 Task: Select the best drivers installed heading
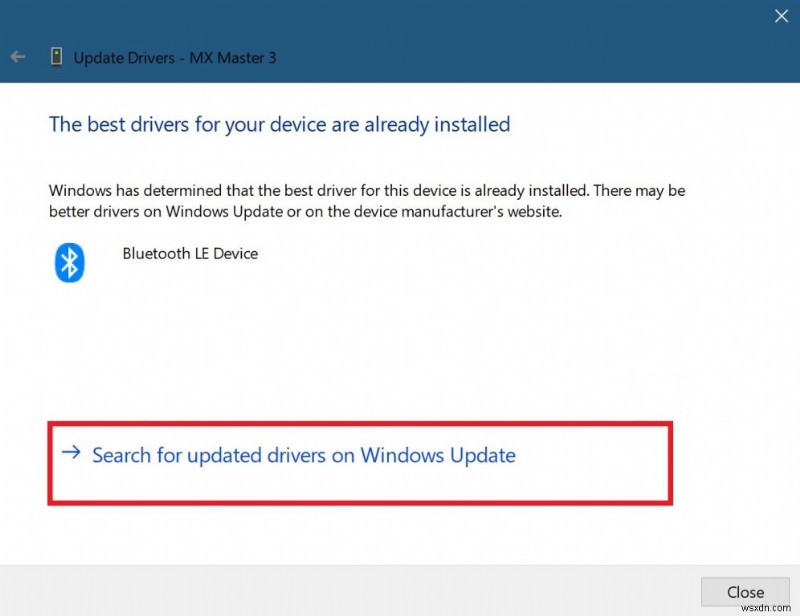tap(279, 124)
